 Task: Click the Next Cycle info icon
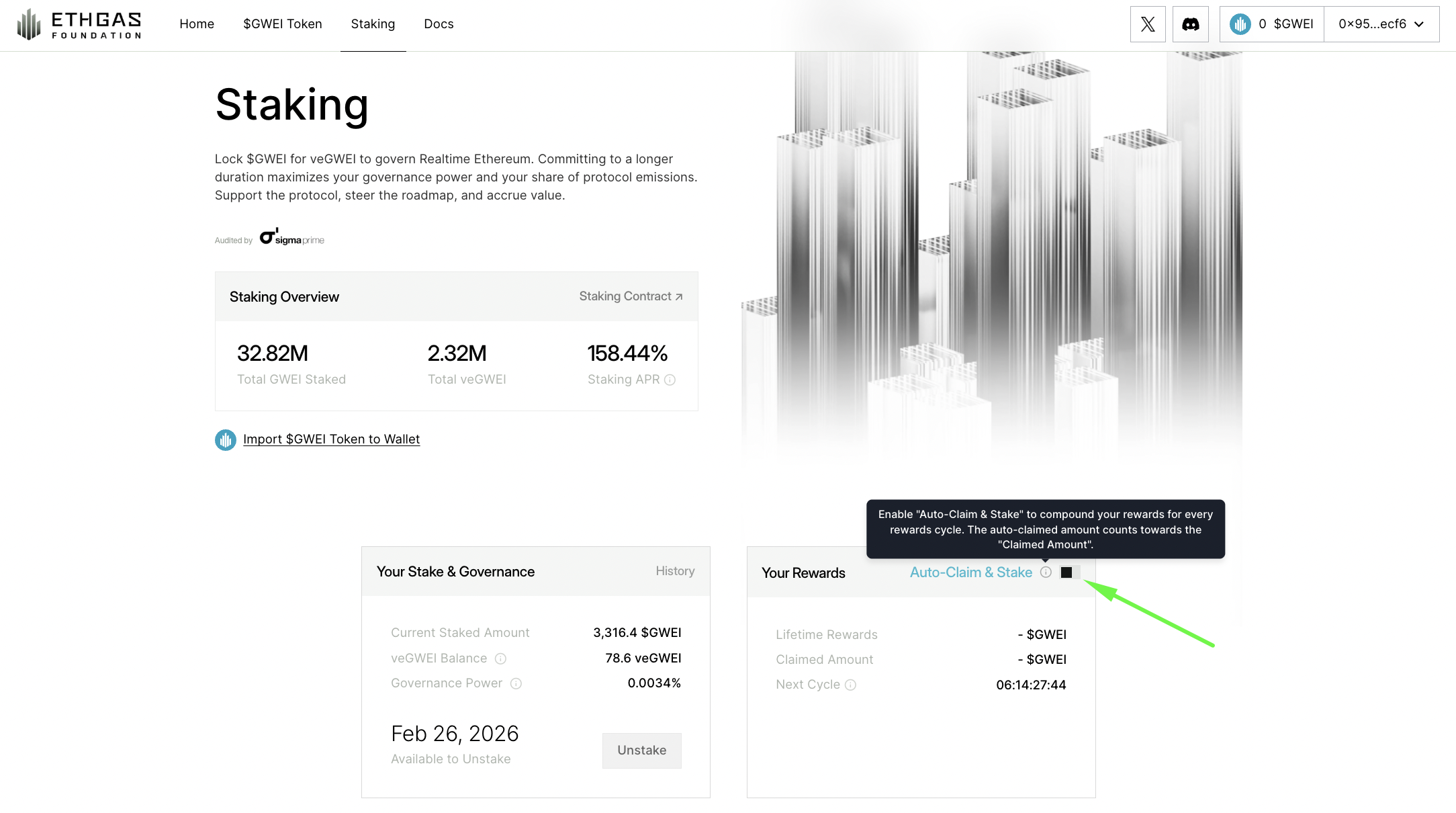point(850,685)
